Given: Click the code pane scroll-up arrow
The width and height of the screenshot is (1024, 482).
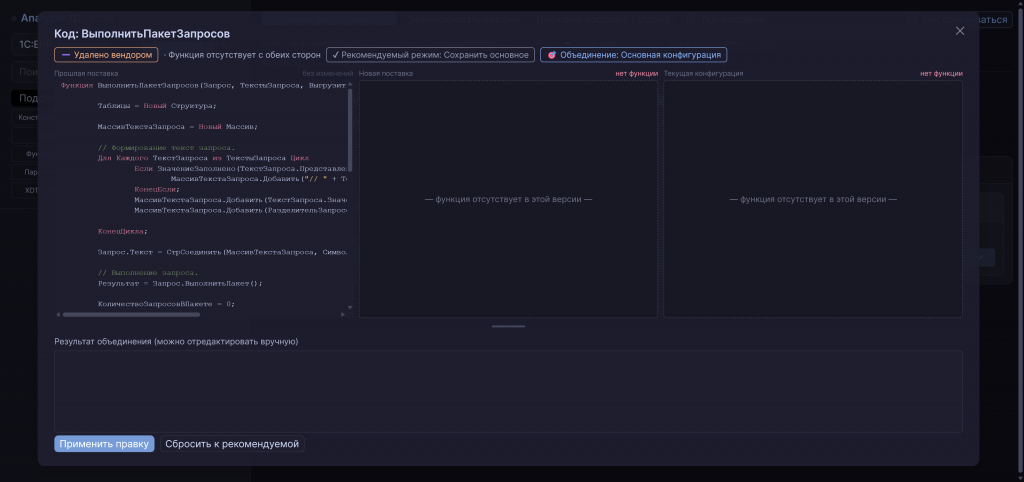Looking at the screenshot, I should (350, 84).
